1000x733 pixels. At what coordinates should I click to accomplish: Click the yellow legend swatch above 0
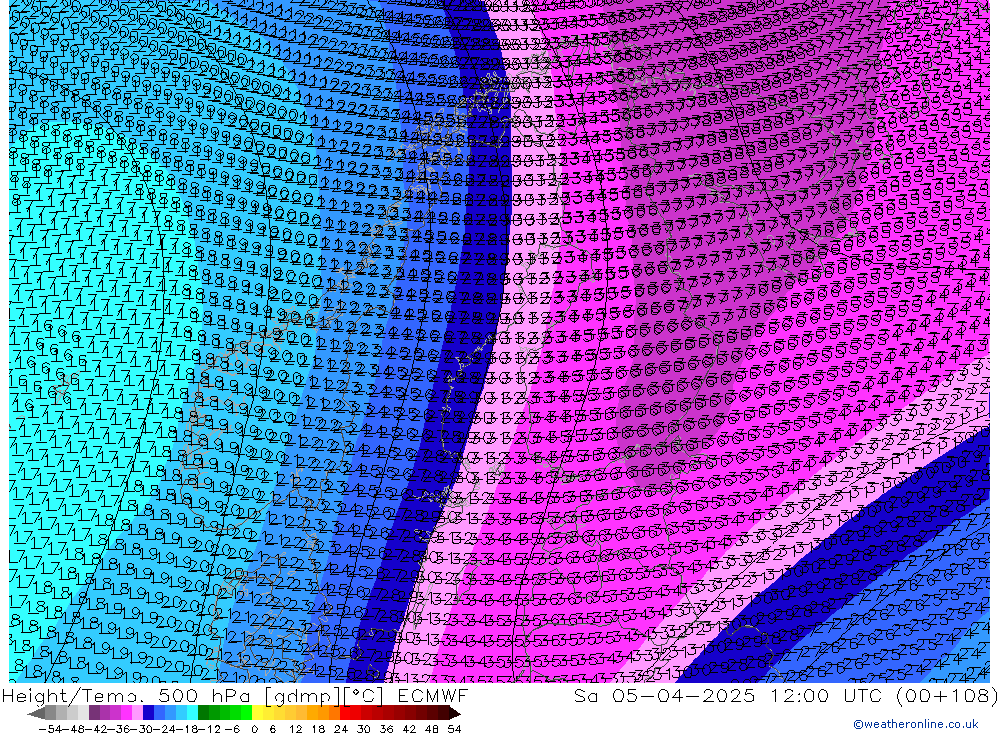point(257,713)
